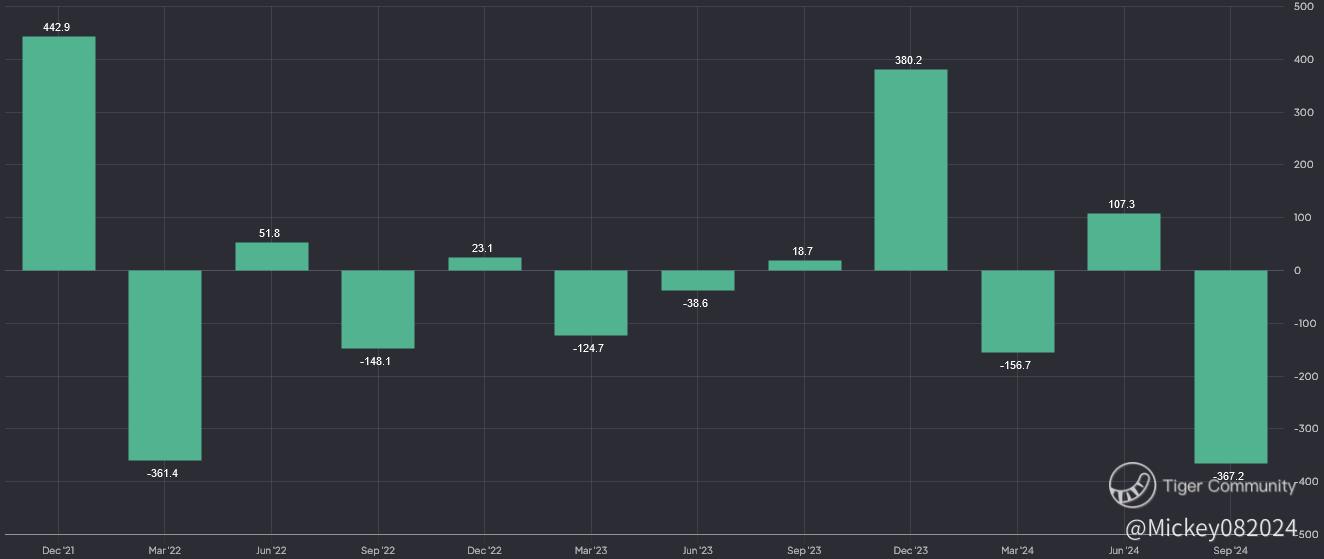Select the Jun '24 bar valued 107.3

1124,242
